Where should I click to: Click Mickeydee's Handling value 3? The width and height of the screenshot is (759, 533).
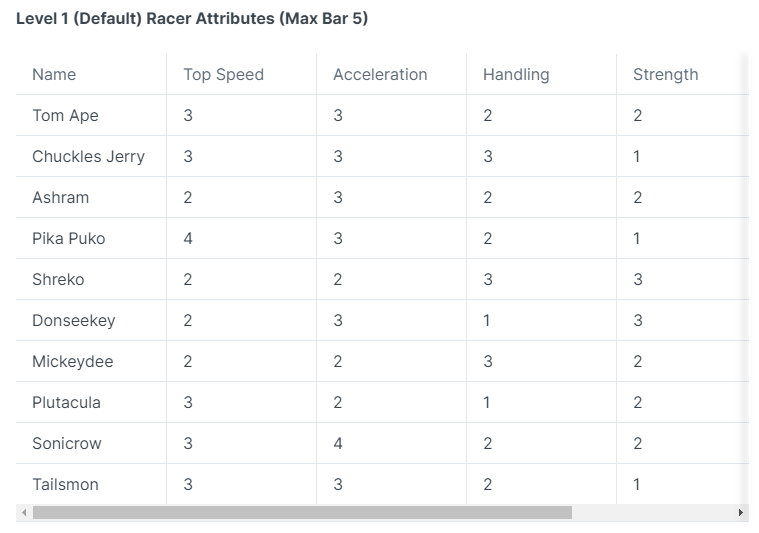tap(488, 362)
